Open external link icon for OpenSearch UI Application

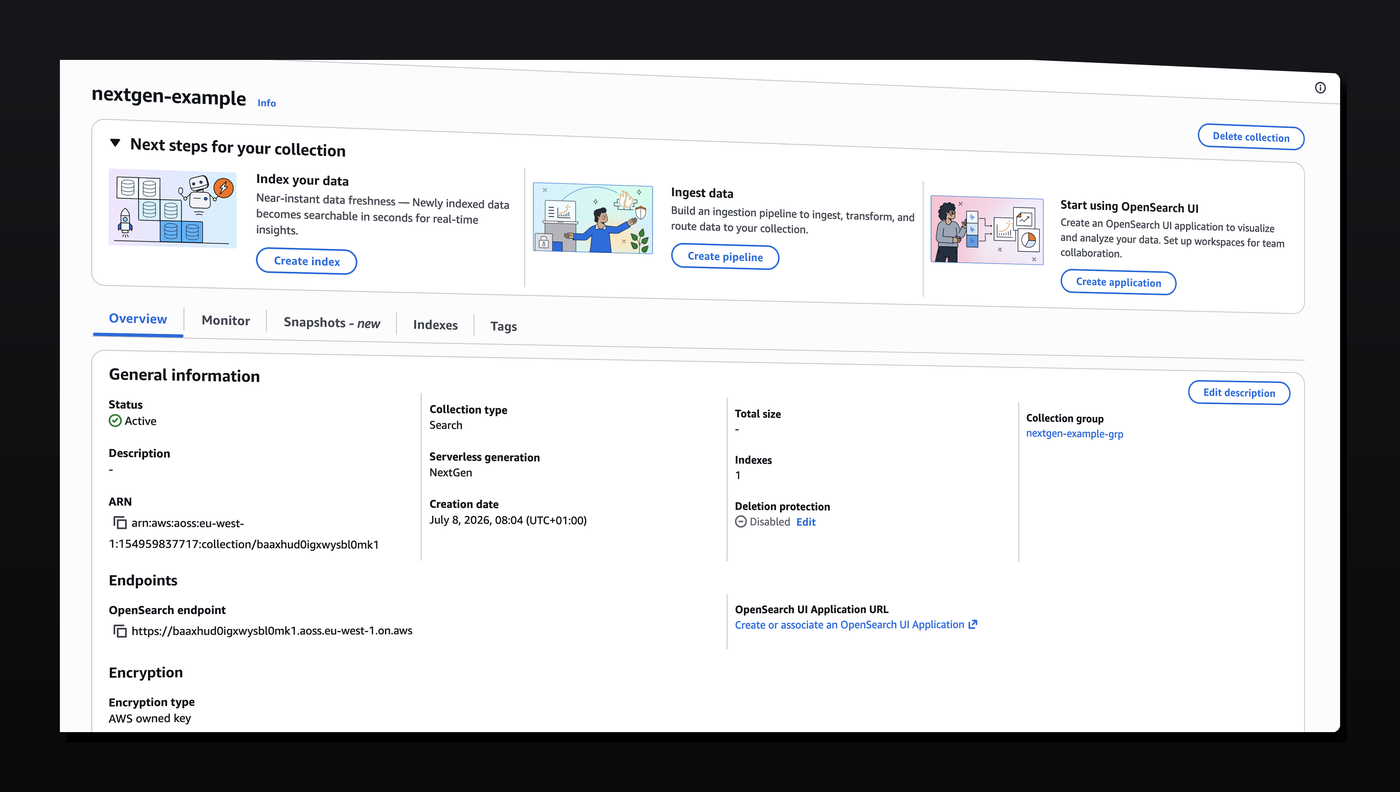point(973,625)
